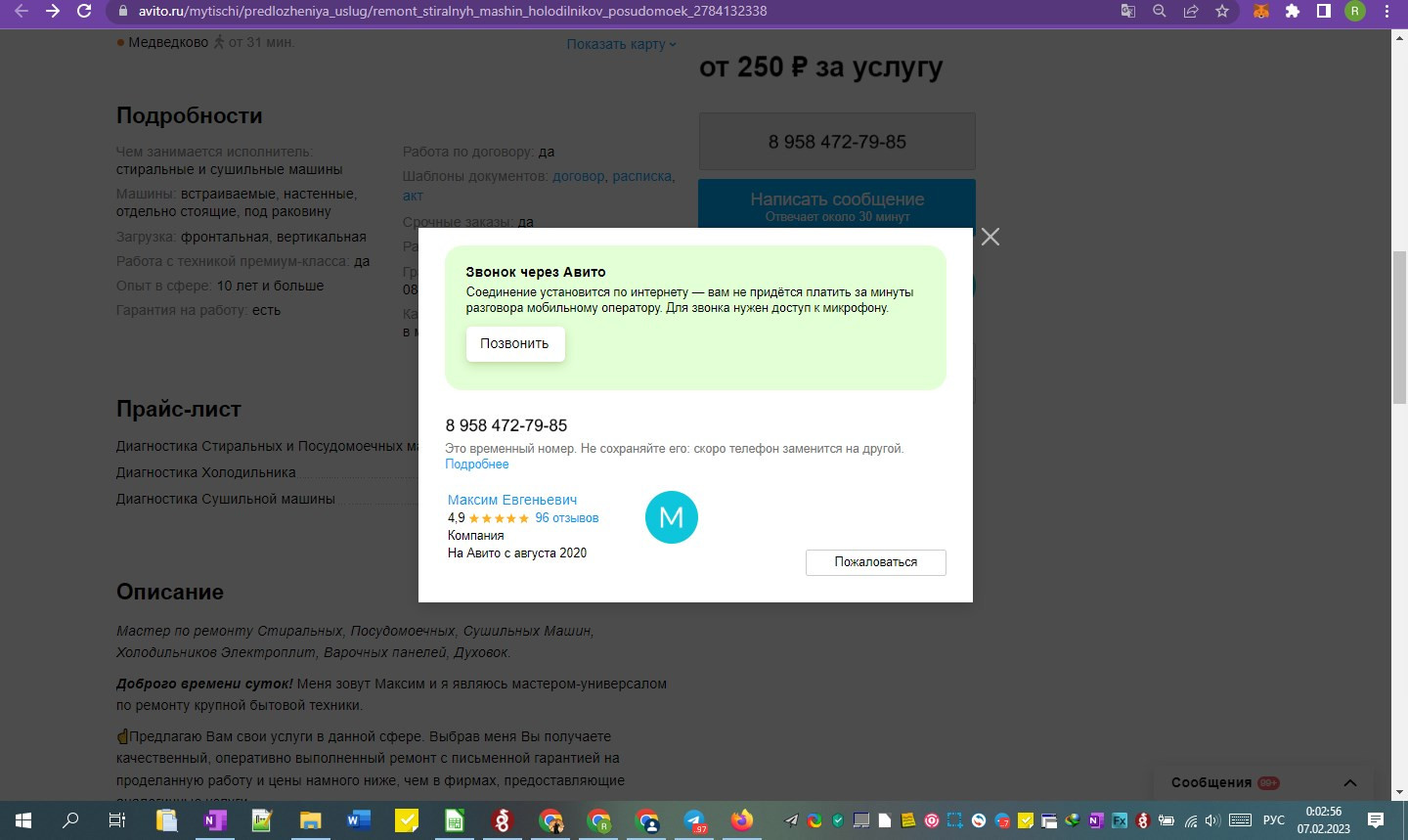The height and width of the screenshot is (840, 1408).
Task: Open Firefox from the taskbar
Action: click(742, 820)
